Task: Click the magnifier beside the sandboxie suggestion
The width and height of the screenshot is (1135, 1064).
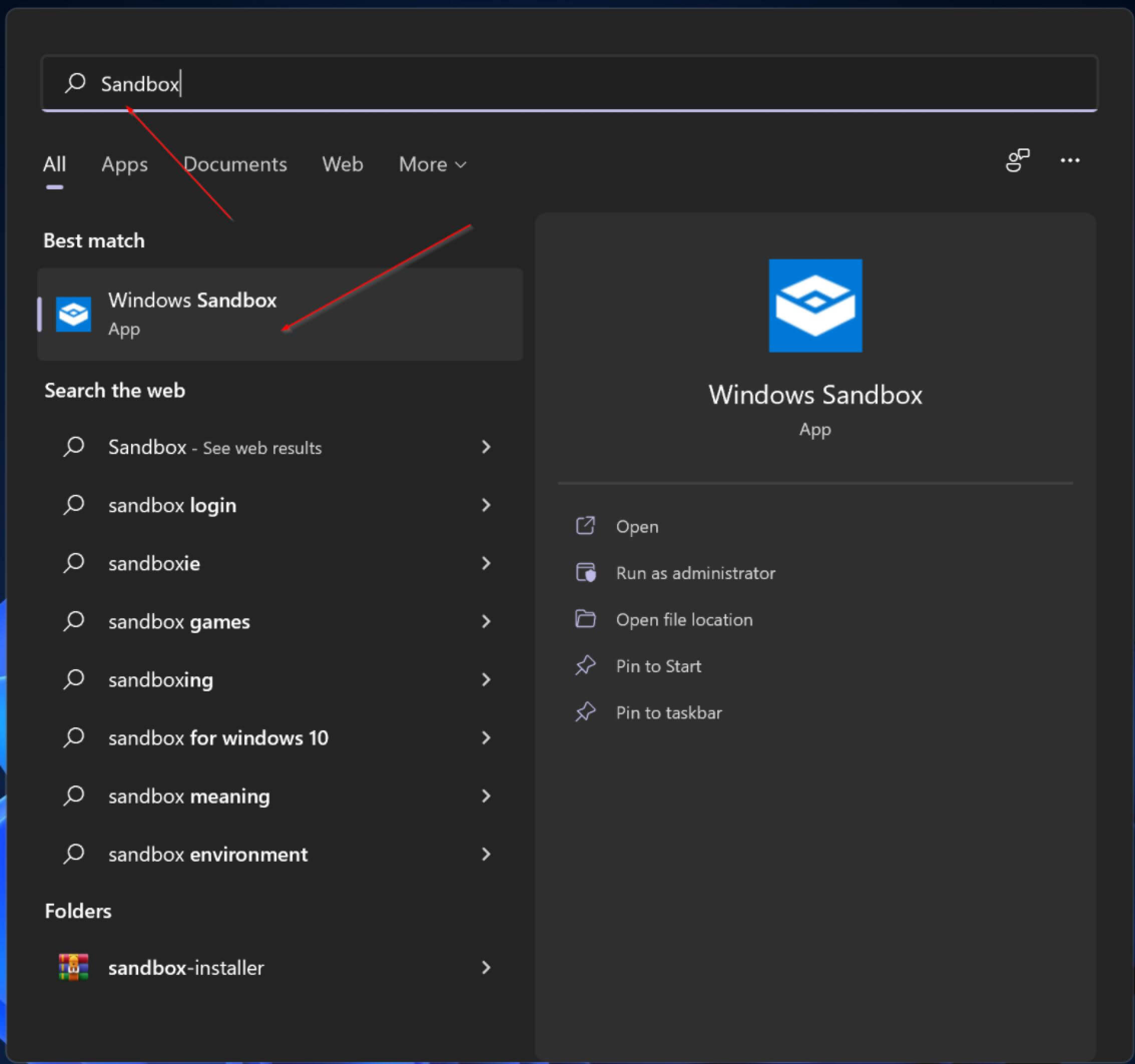Action: (73, 563)
